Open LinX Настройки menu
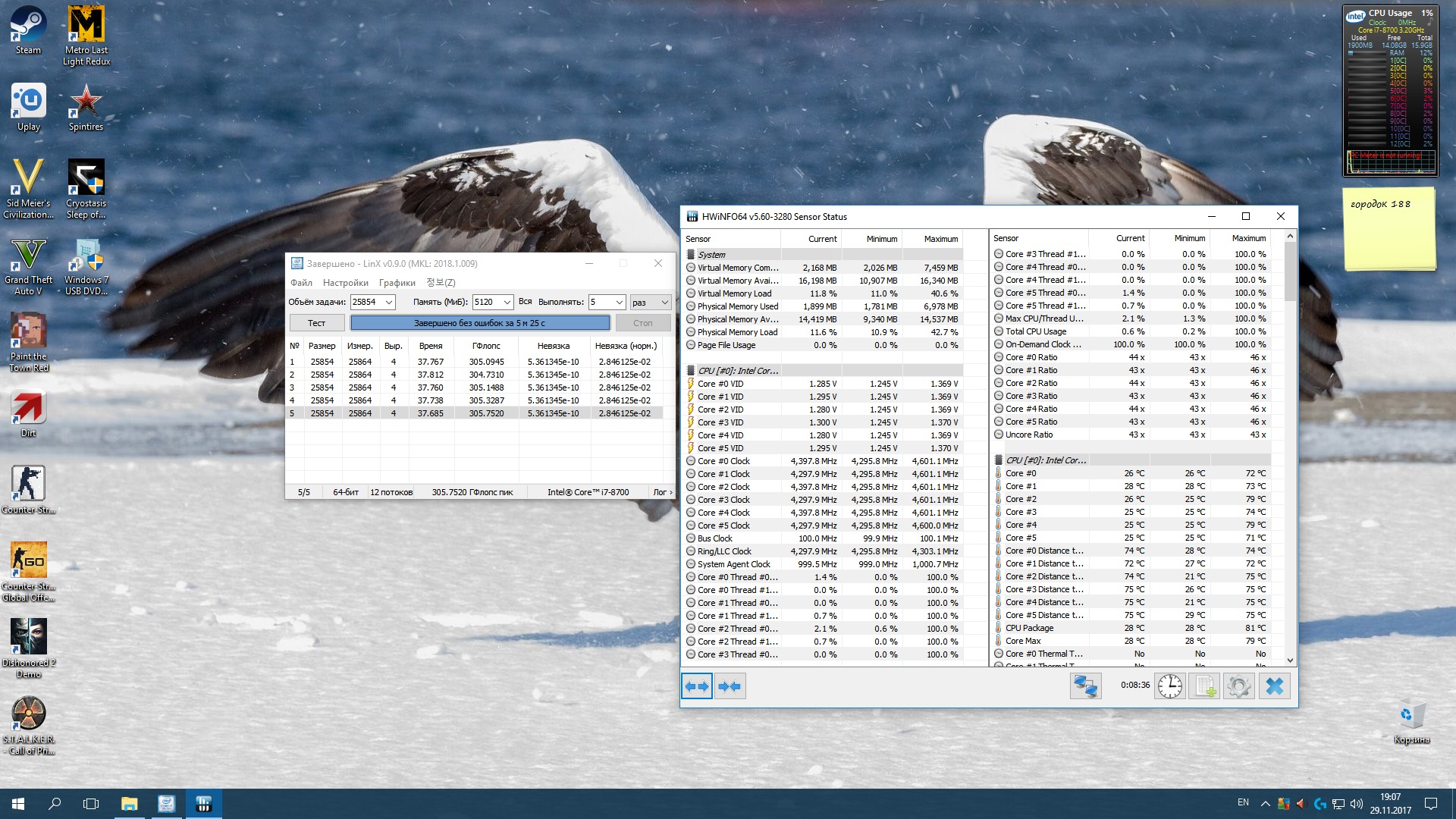Image resolution: width=1456 pixels, height=819 pixels. (x=345, y=283)
